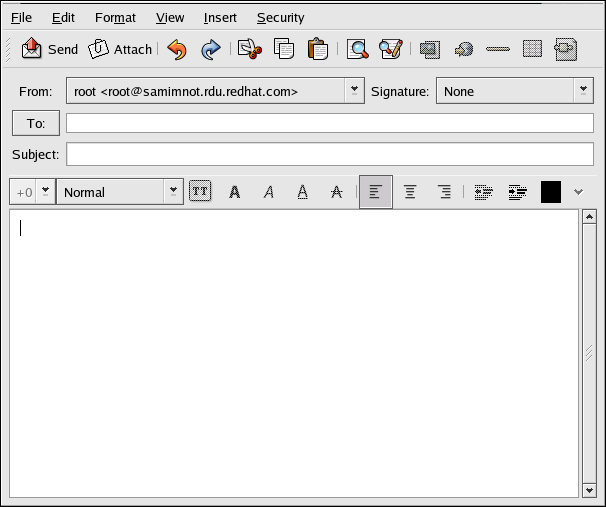This screenshot has width=606, height=507.
Task: Open the Format menu
Action: click(x=115, y=18)
